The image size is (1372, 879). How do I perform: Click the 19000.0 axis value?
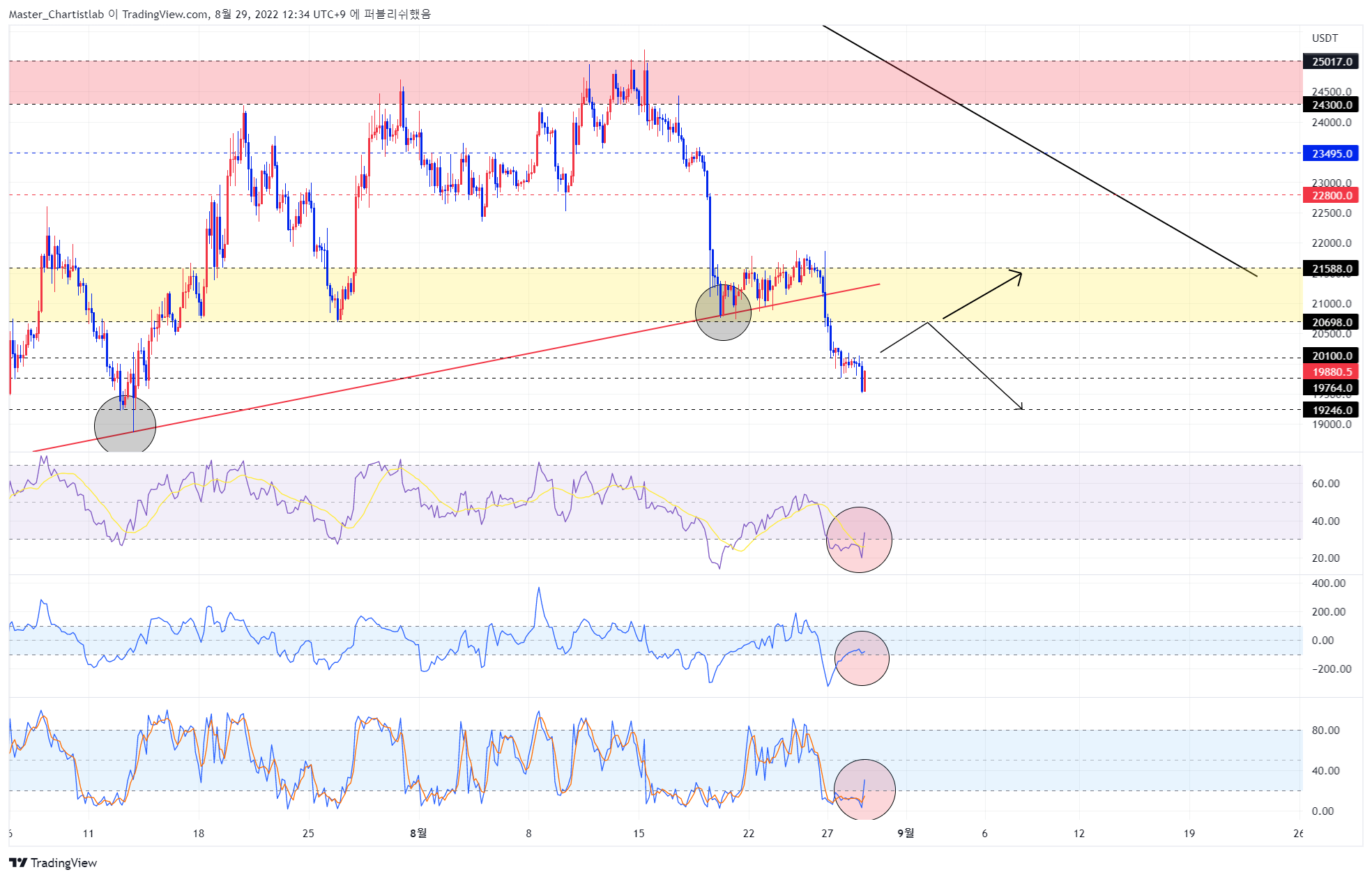click(x=1332, y=424)
